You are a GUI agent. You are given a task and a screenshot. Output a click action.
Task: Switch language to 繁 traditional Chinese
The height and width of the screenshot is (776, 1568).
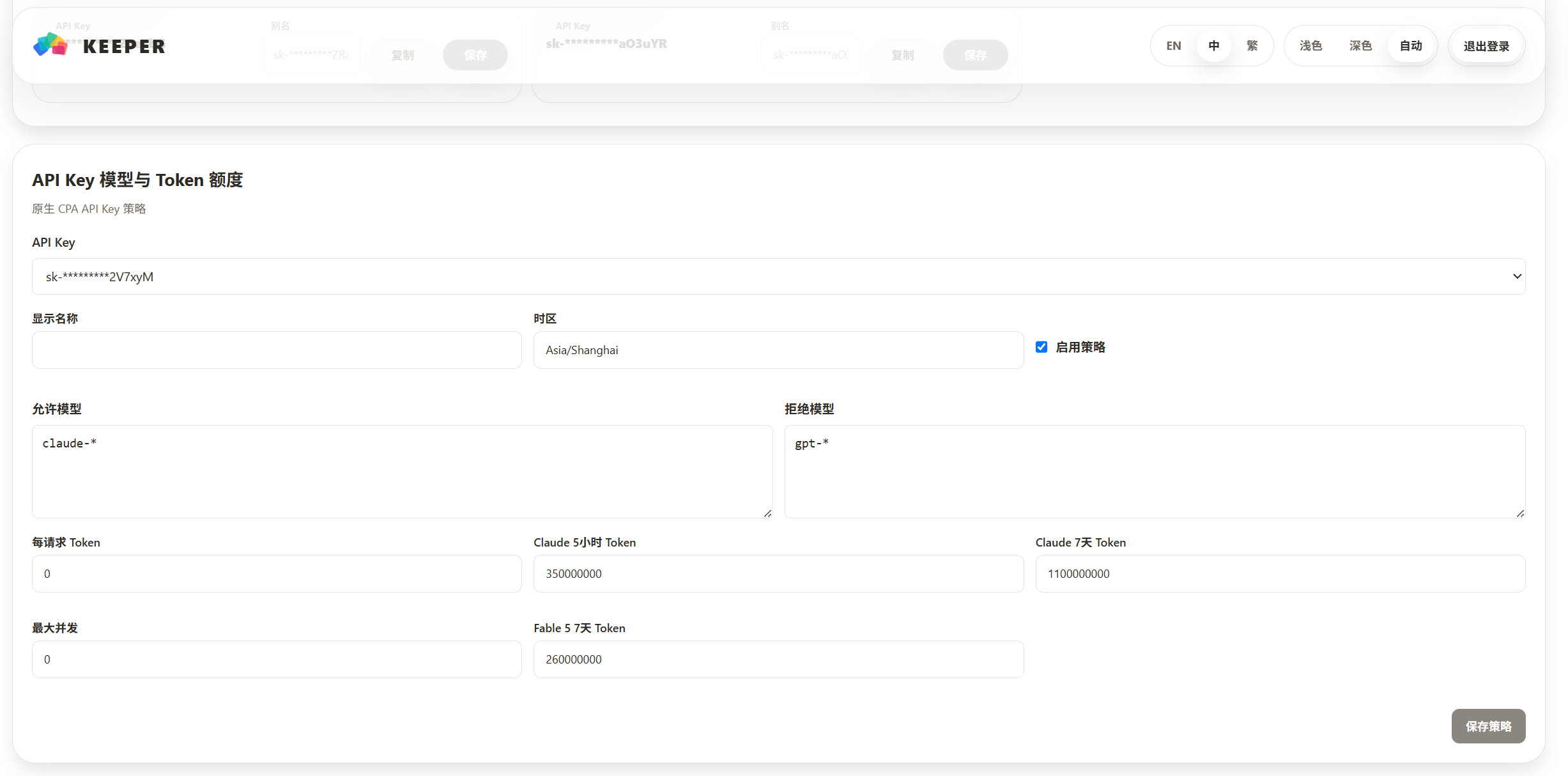[x=1252, y=46]
